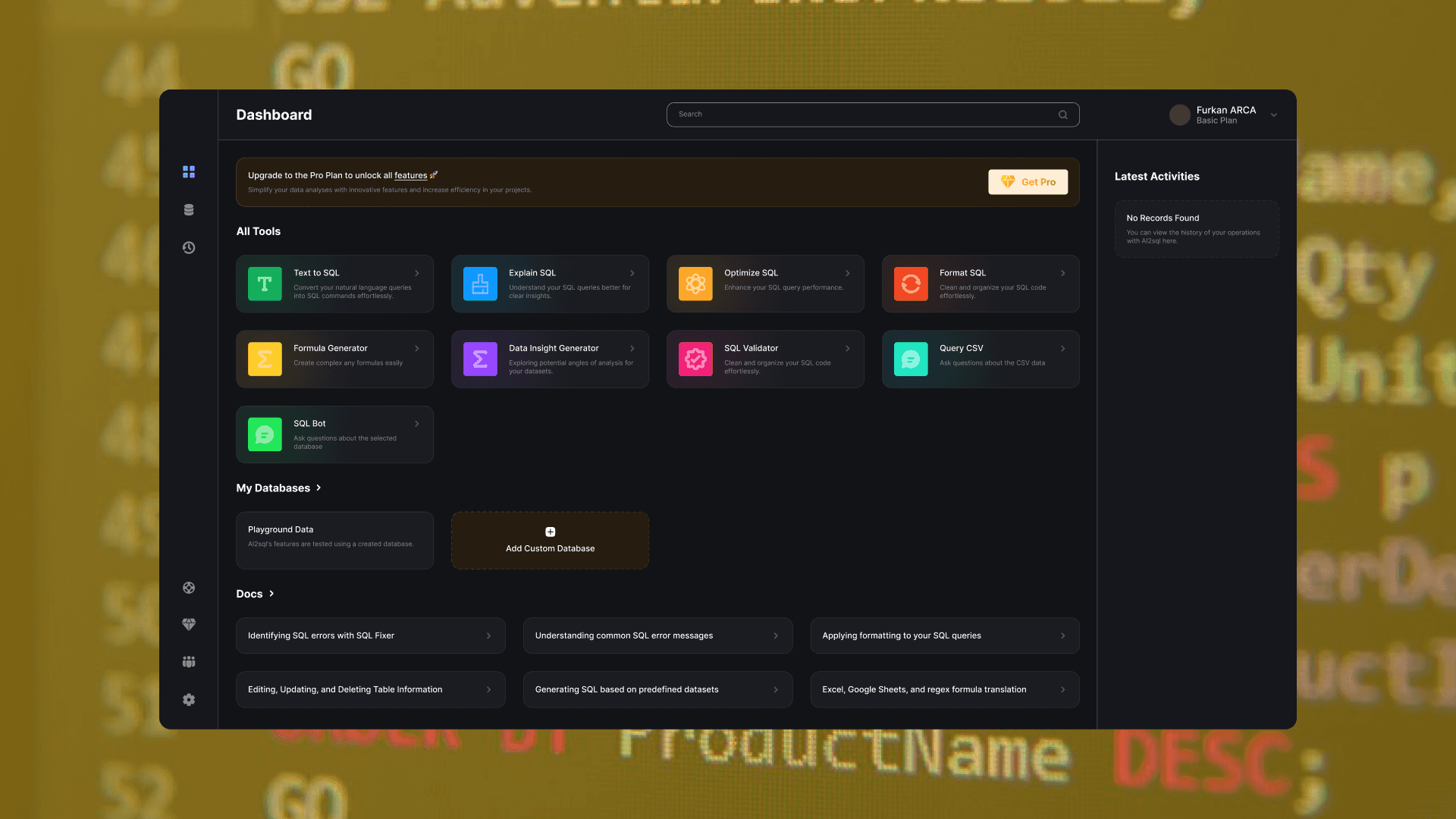Viewport: 1456px width, 819px height.
Task: Click into the Search input field
Action: [873, 115]
